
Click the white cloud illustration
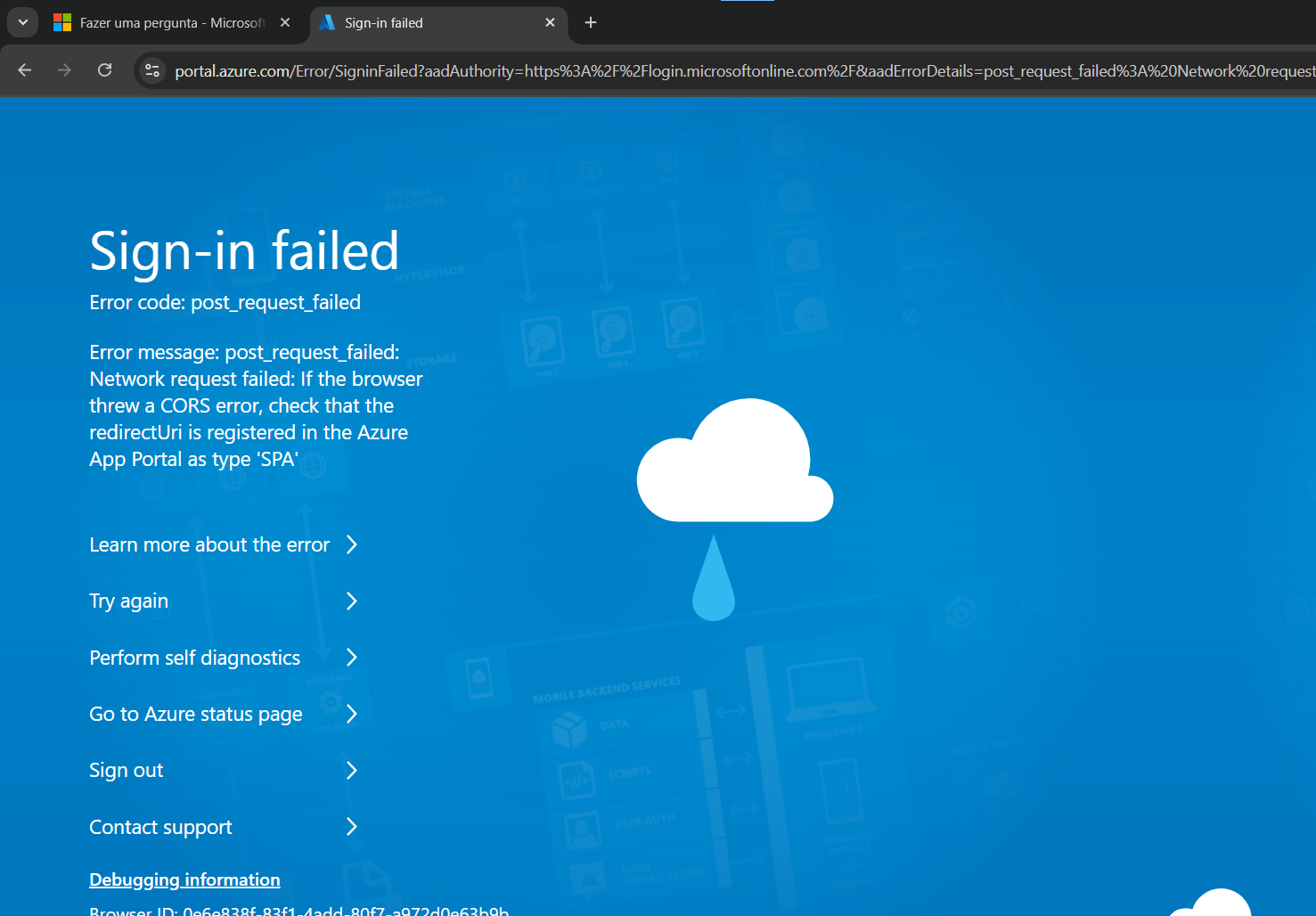pyautogui.click(x=735, y=460)
